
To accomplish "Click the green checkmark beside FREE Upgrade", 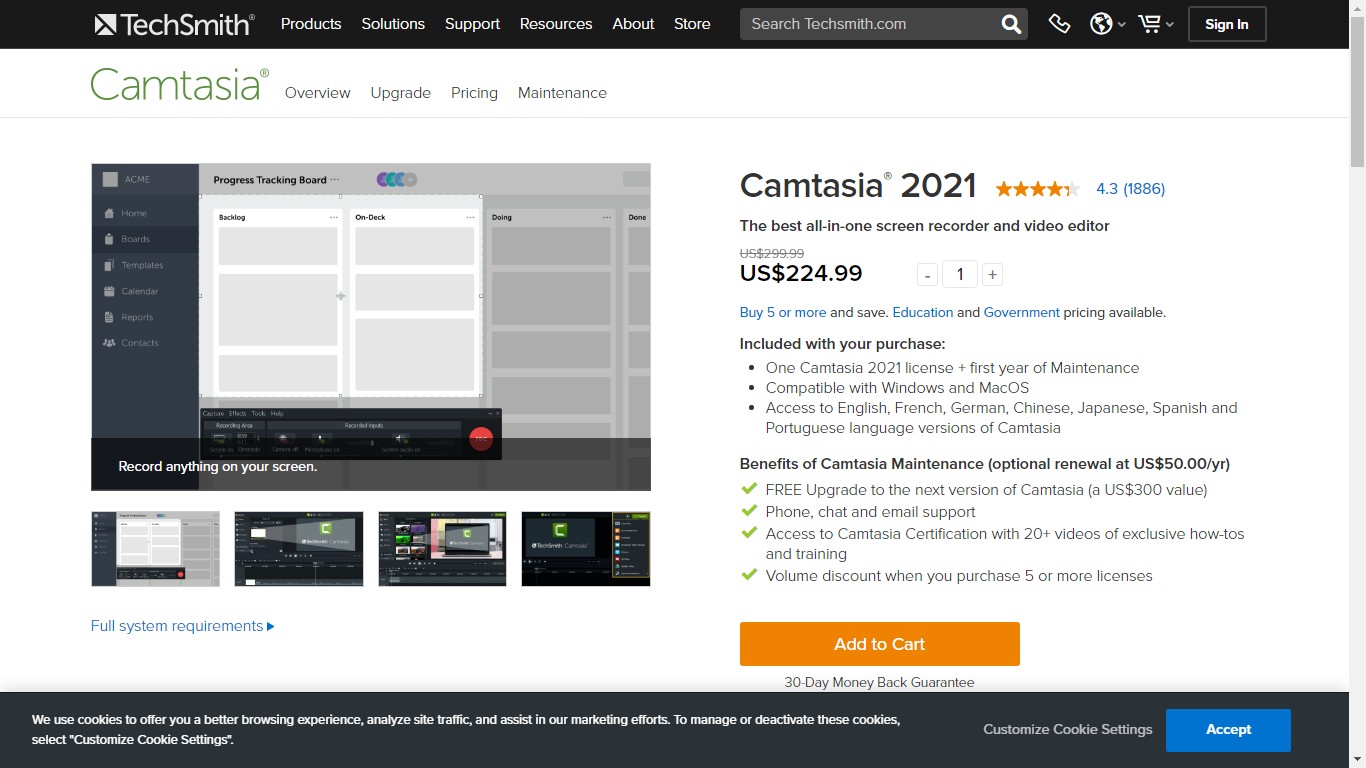I will click(x=749, y=489).
